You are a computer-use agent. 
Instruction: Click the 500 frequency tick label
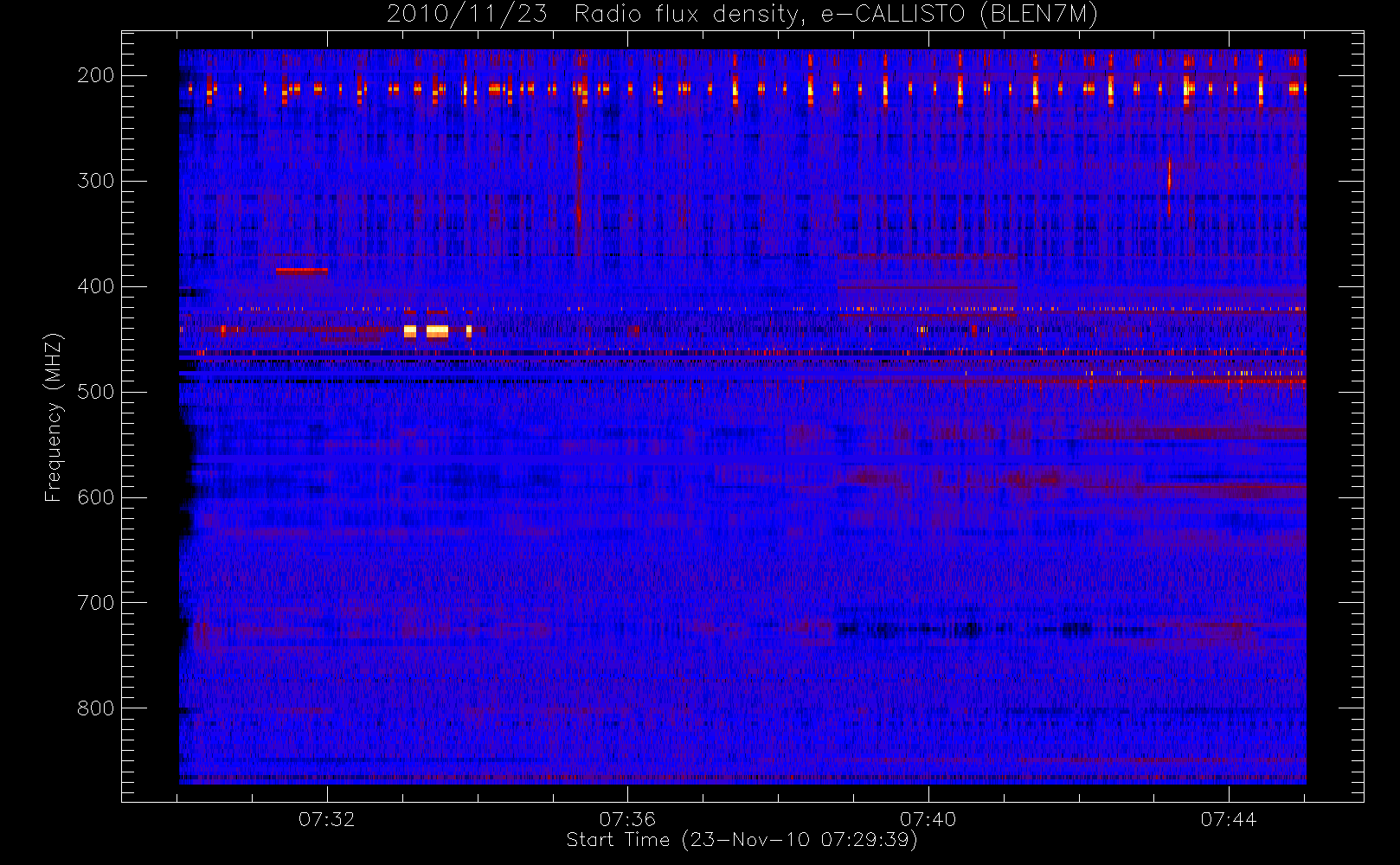click(96, 392)
